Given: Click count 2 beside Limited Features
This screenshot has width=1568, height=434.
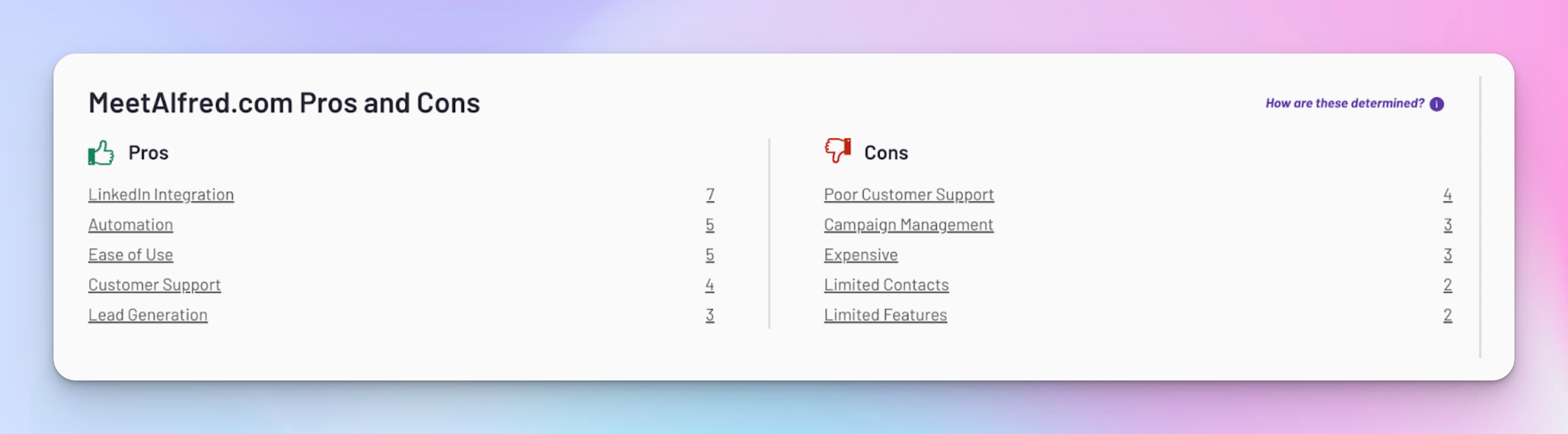Looking at the screenshot, I should pyautogui.click(x=1448, y=315).
